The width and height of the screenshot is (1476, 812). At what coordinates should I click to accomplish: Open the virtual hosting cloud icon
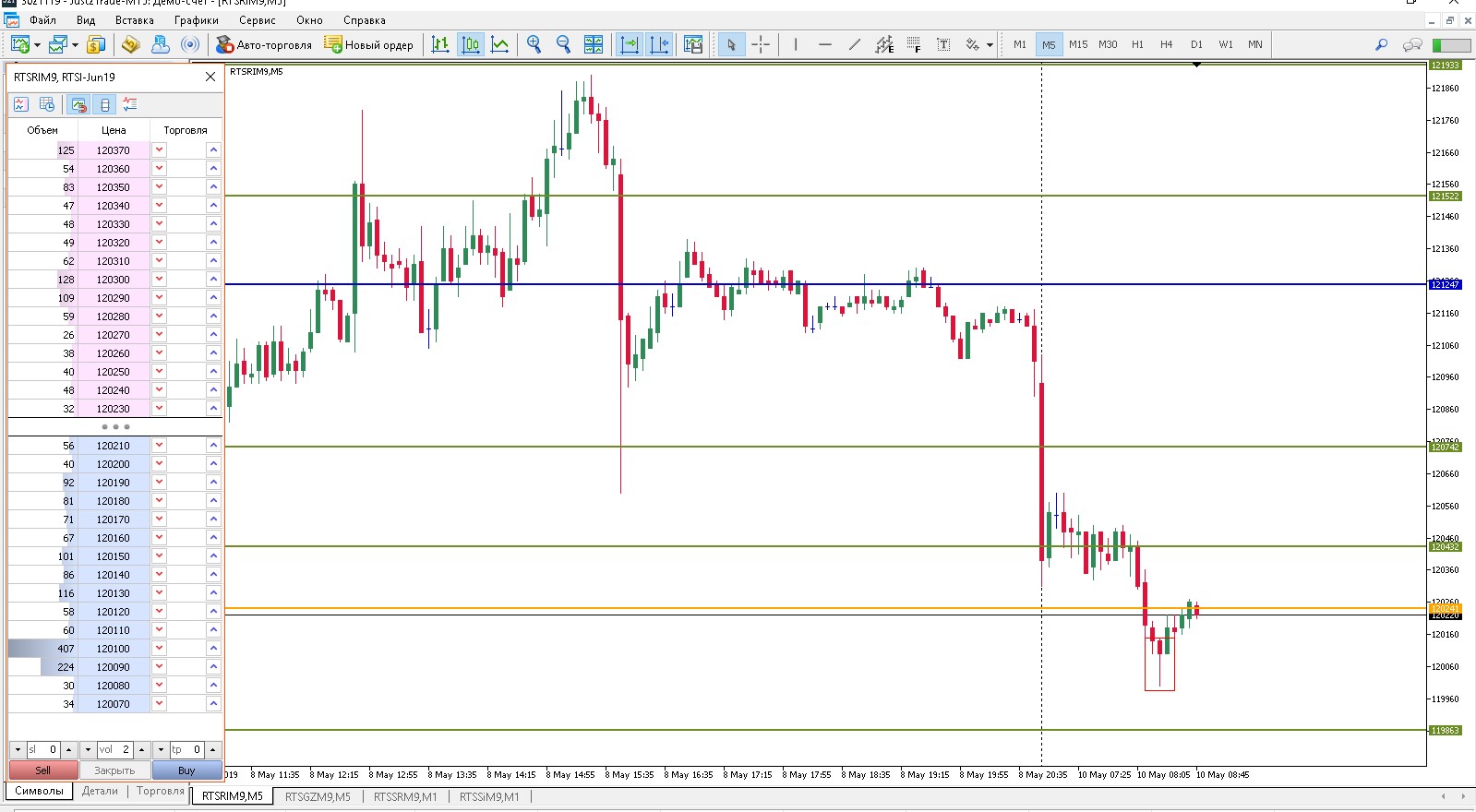click(x=161, y=44)
